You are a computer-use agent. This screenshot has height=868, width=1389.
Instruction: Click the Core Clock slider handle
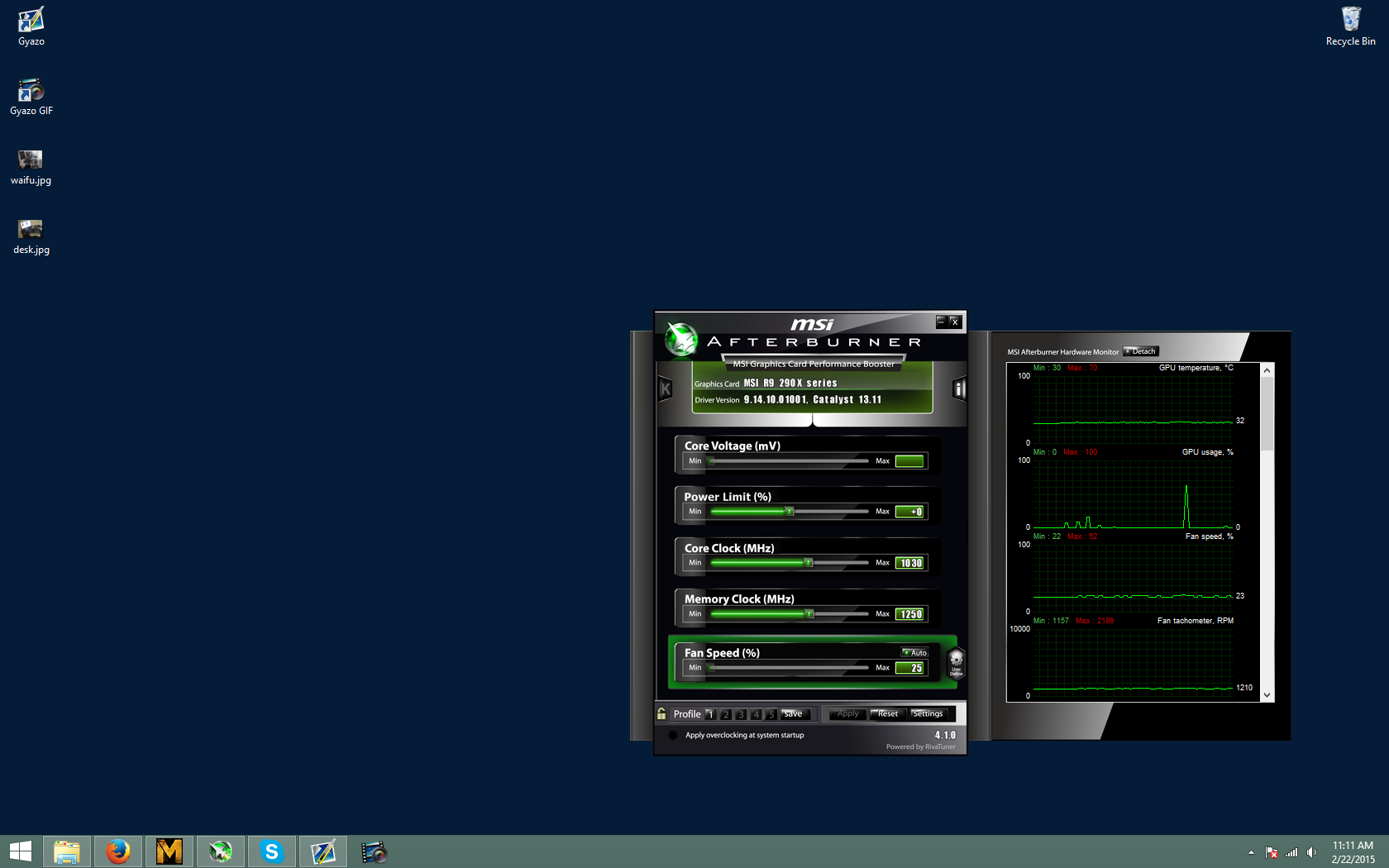pos(809,563)
